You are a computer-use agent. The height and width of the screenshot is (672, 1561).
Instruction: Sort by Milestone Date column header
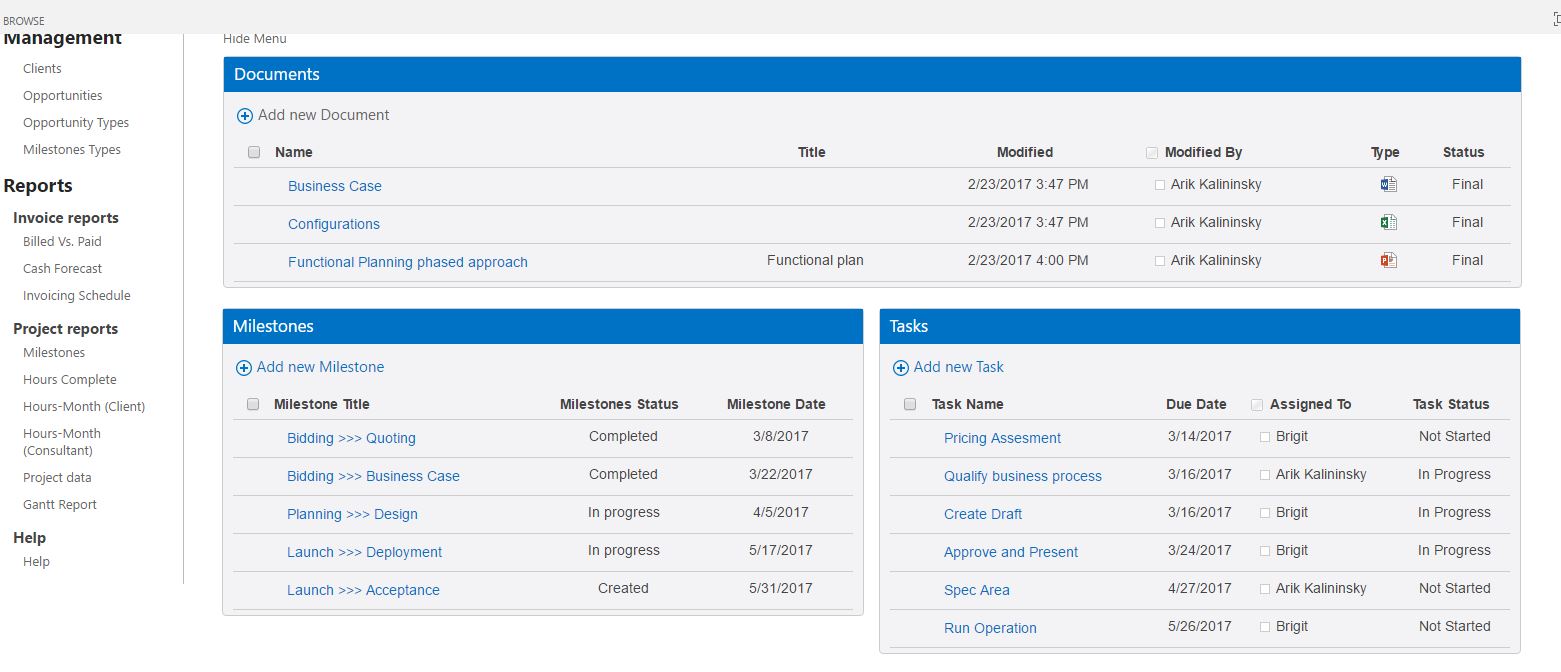pos(776,404)
